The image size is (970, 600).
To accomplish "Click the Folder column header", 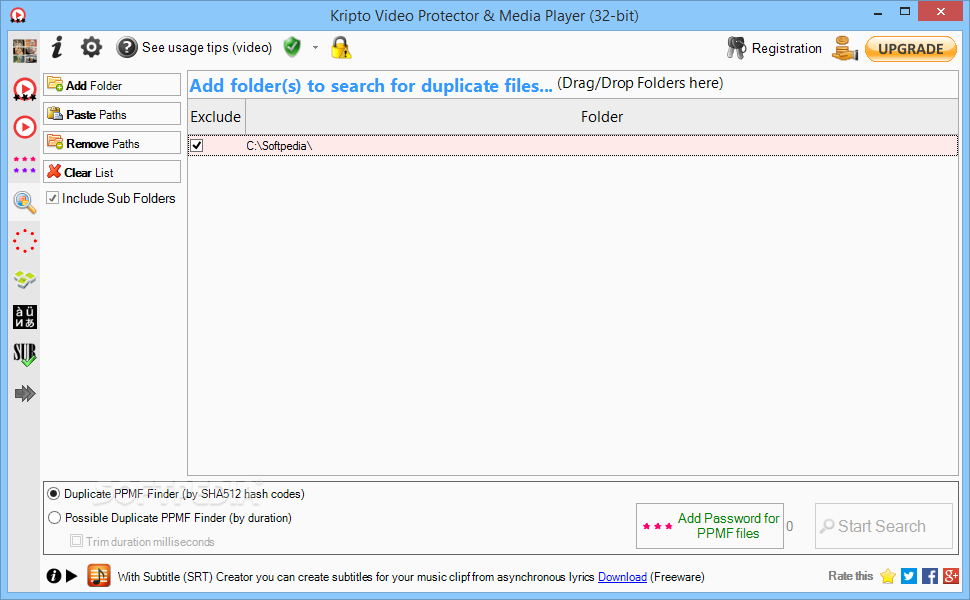I will tap(602, 117).
